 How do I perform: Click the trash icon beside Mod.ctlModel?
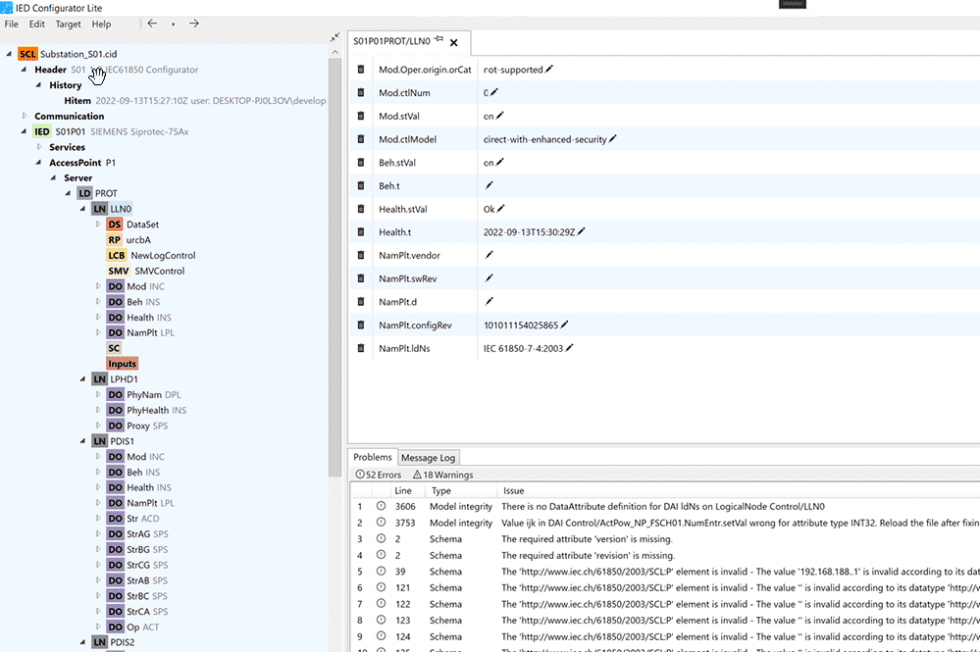pos(362,139)
